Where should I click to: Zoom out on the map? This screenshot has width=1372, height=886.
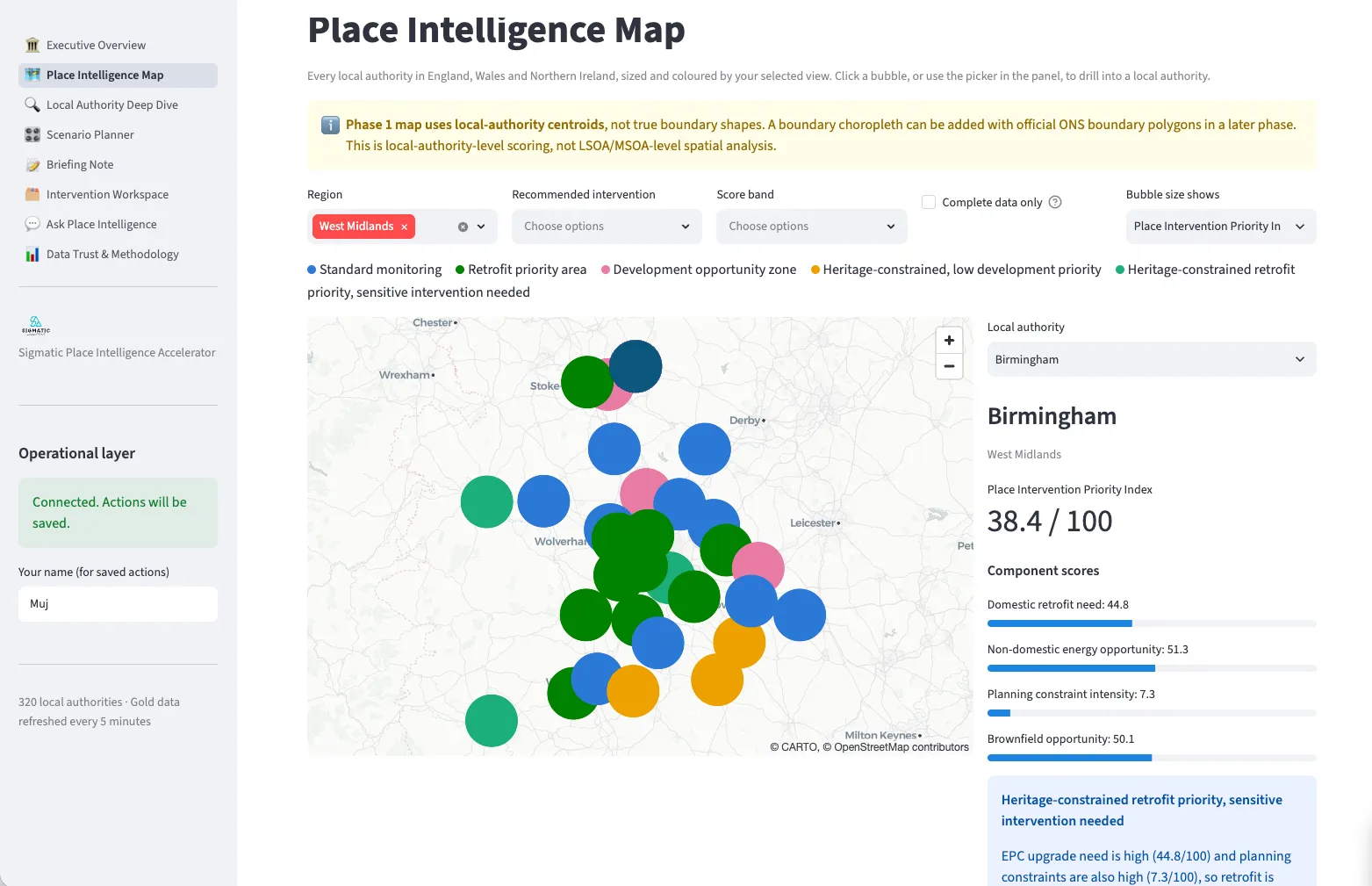coord(949,366)
